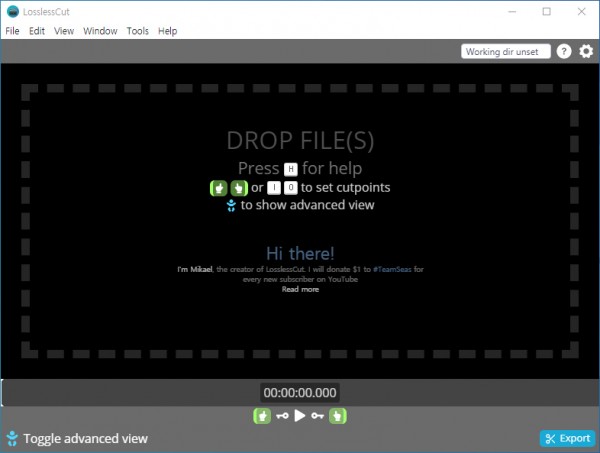This screenshot has height=453, width=600.
Task: Set cut start with bottom-left green hand icon
Action: point(262,416)
